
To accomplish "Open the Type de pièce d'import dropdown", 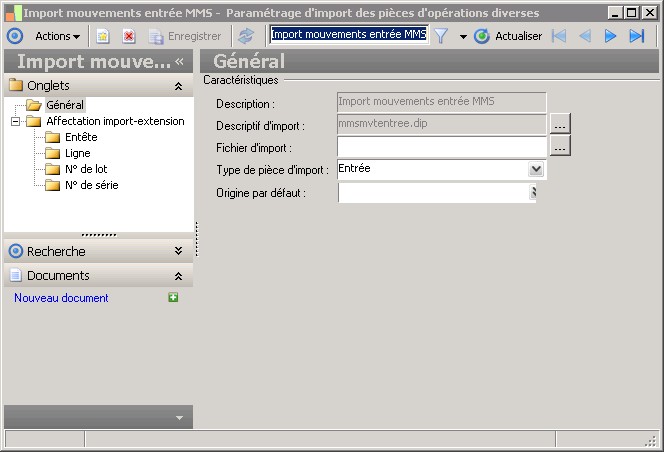I will click(x=536, y=169).
